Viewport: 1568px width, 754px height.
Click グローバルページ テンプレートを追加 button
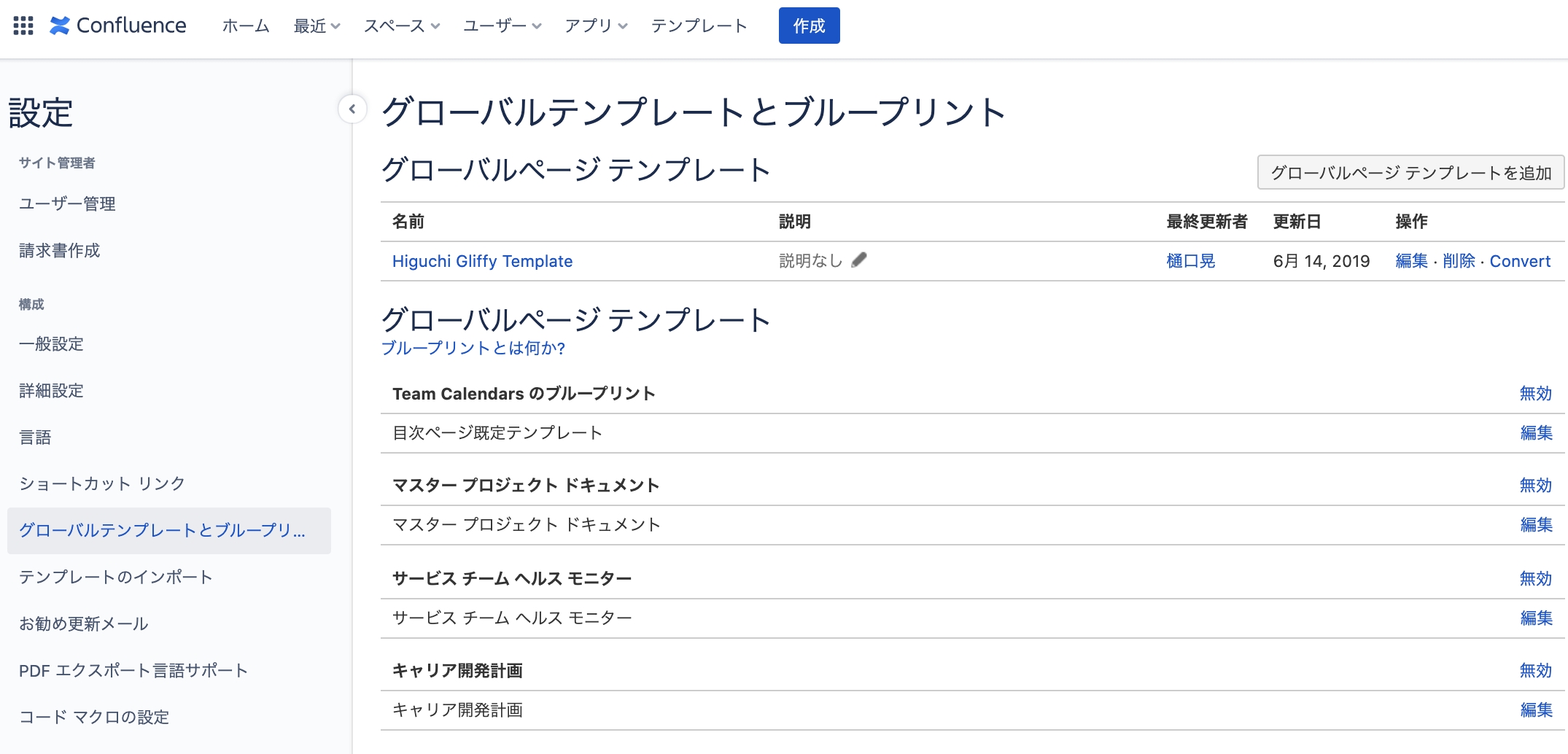(x=1410, y=172)
